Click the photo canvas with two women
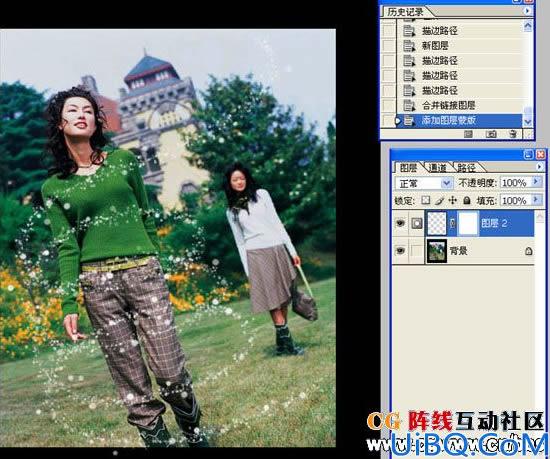Image resolution: width=550 pixels, height=459 pixels. tap(168, 238)
